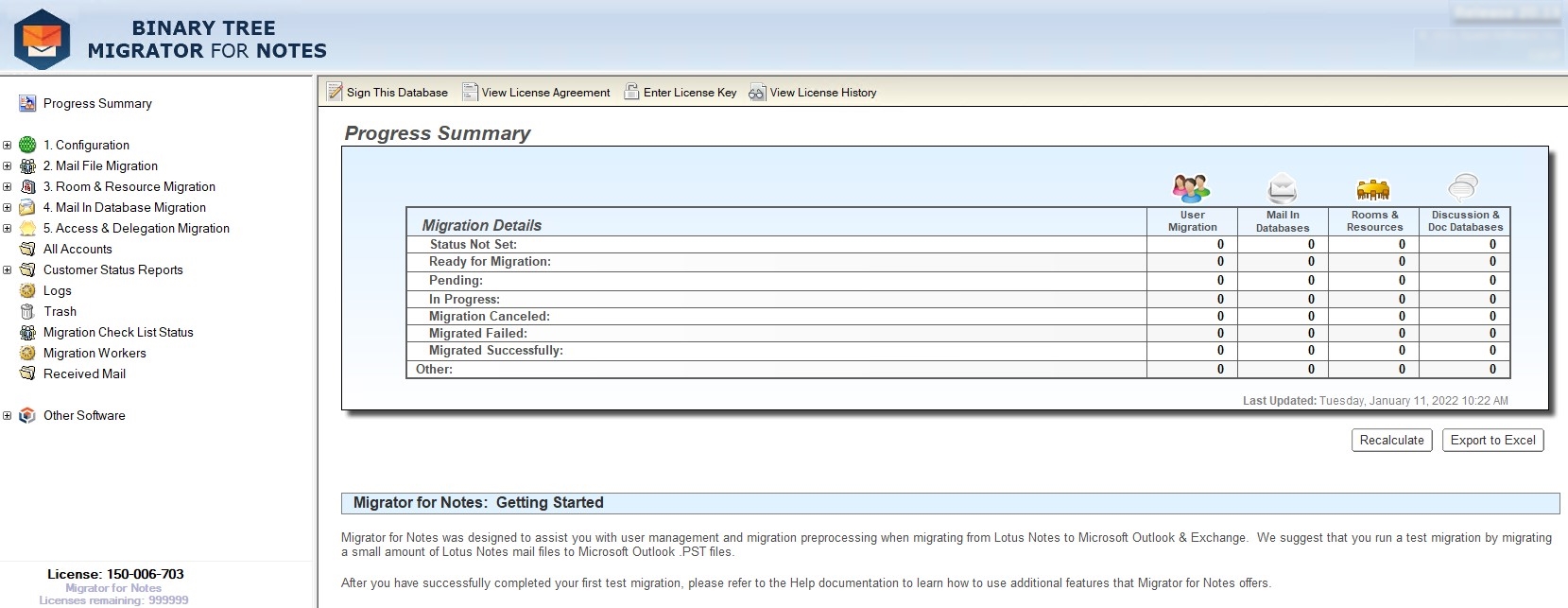This screenshot has width=1568, height=608.
Task: Click View License History action label
Action: [x=823, y=93]
